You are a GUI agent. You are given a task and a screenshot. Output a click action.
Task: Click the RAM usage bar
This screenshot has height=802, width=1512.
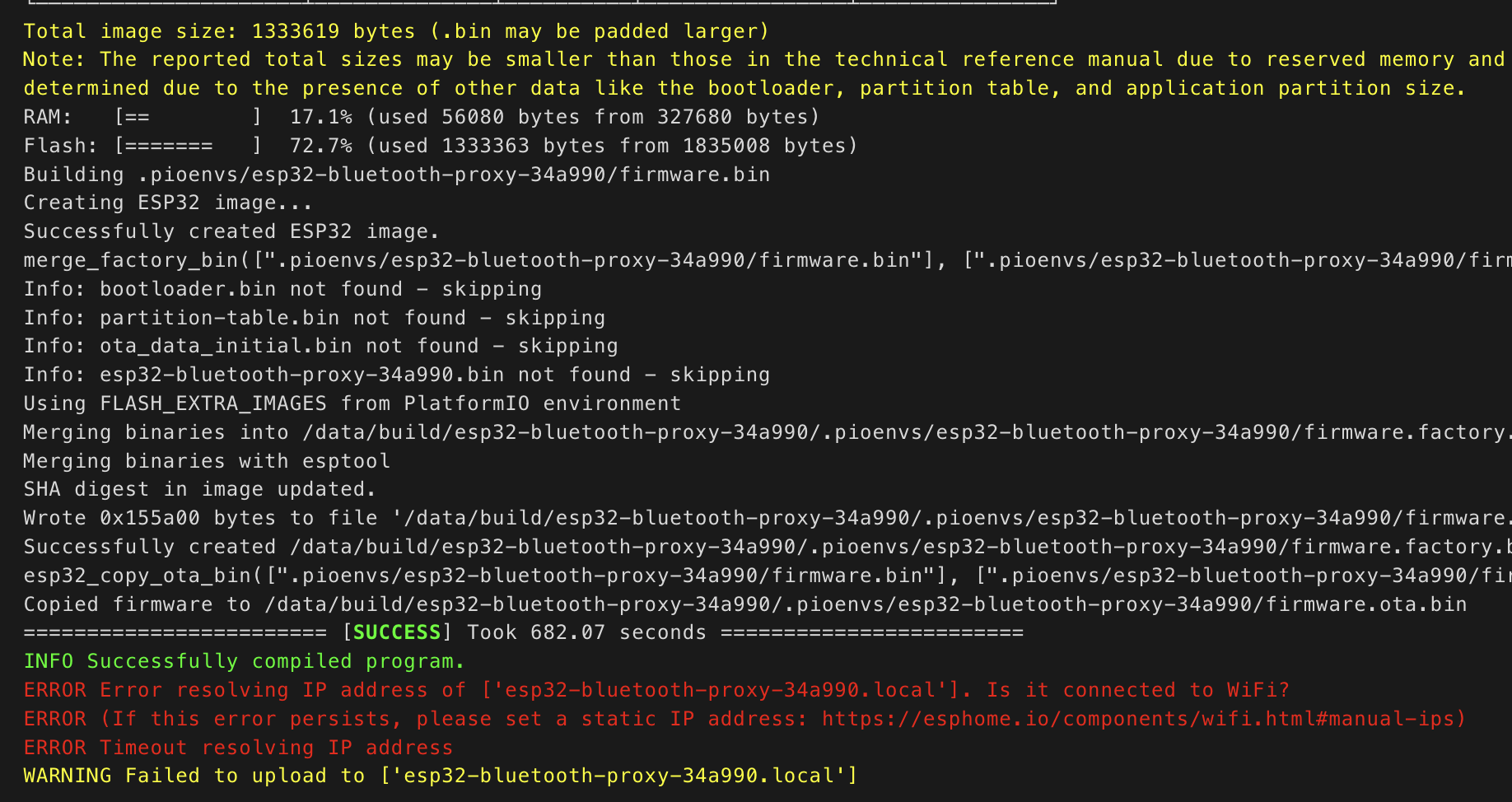point(188,117)
